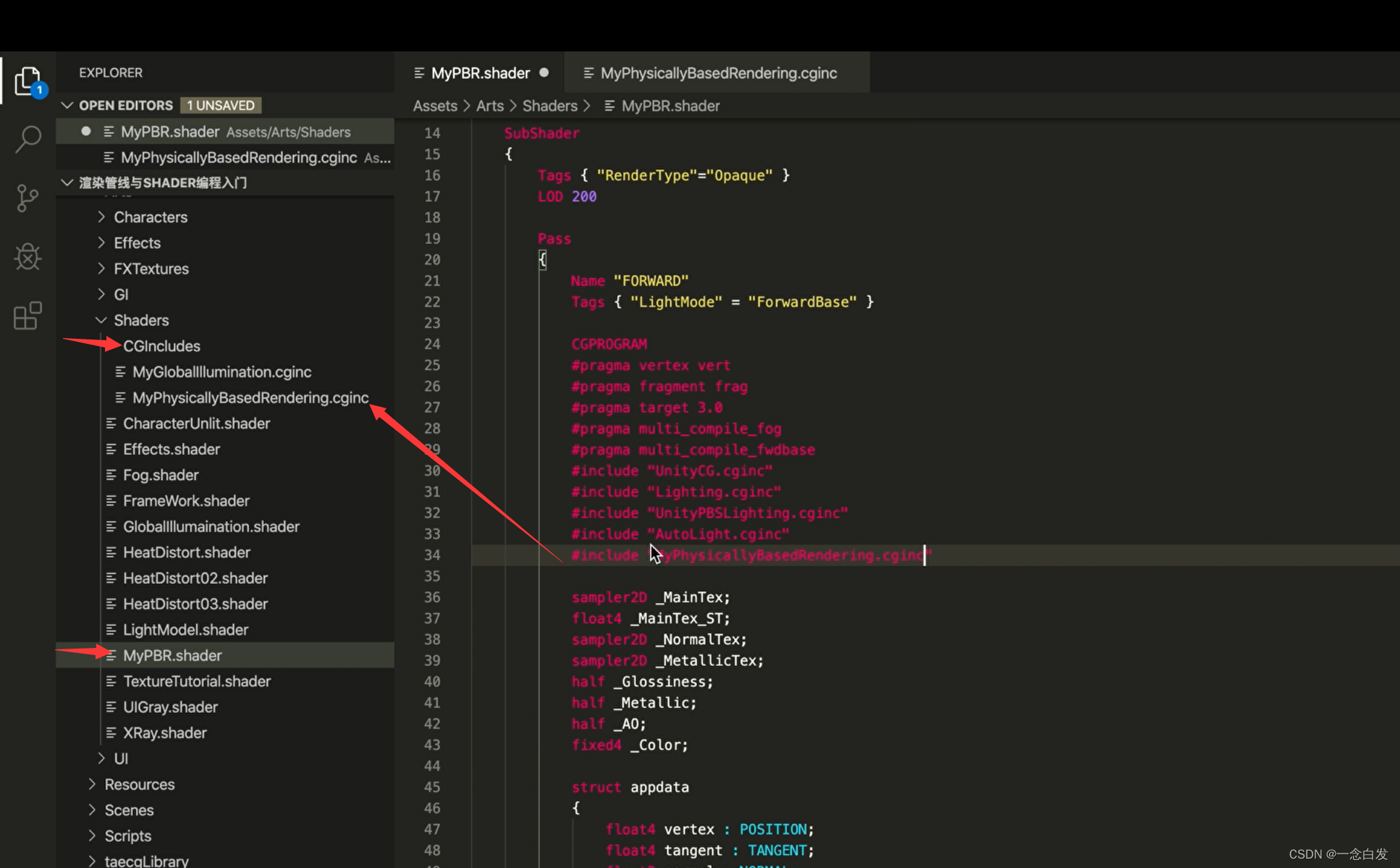
Task: Click the Assets breadcrumb segment
Action: pos(434,106)
